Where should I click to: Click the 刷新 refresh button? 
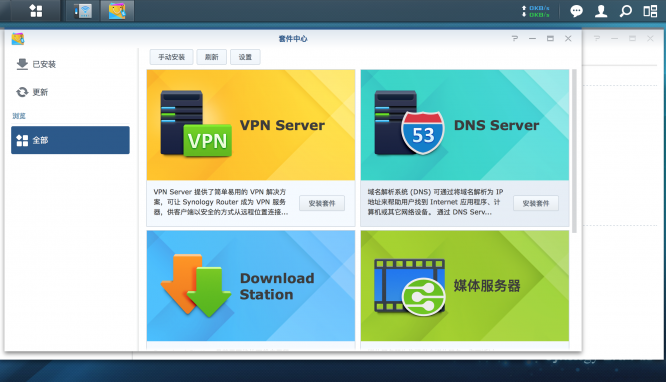(212, 57)
